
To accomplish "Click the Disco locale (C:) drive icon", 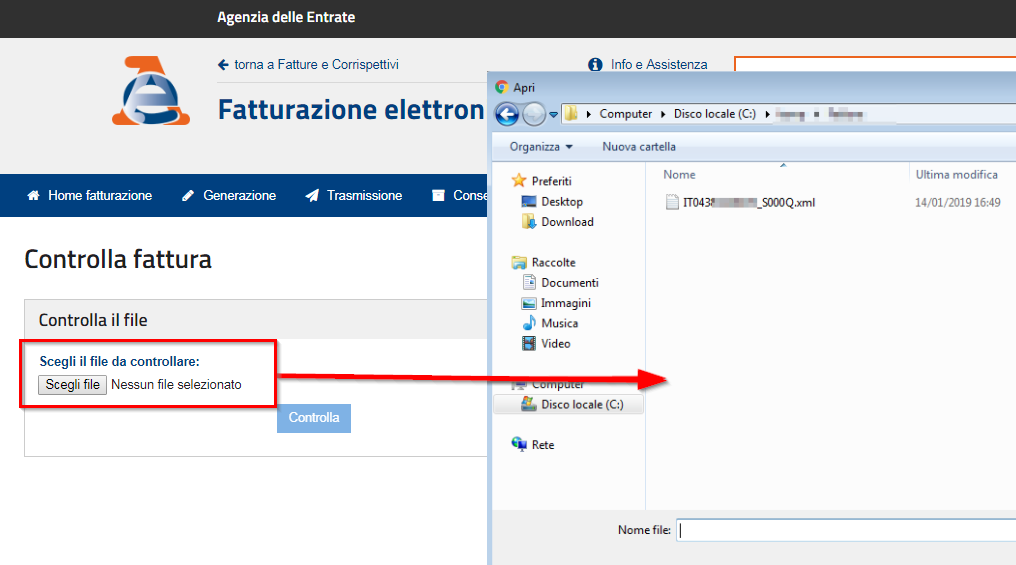I will click(529, 404).
